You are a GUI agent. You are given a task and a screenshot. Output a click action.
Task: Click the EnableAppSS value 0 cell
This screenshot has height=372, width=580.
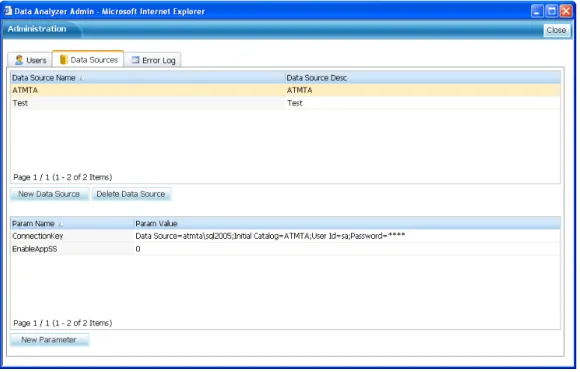tap(347, 249)
